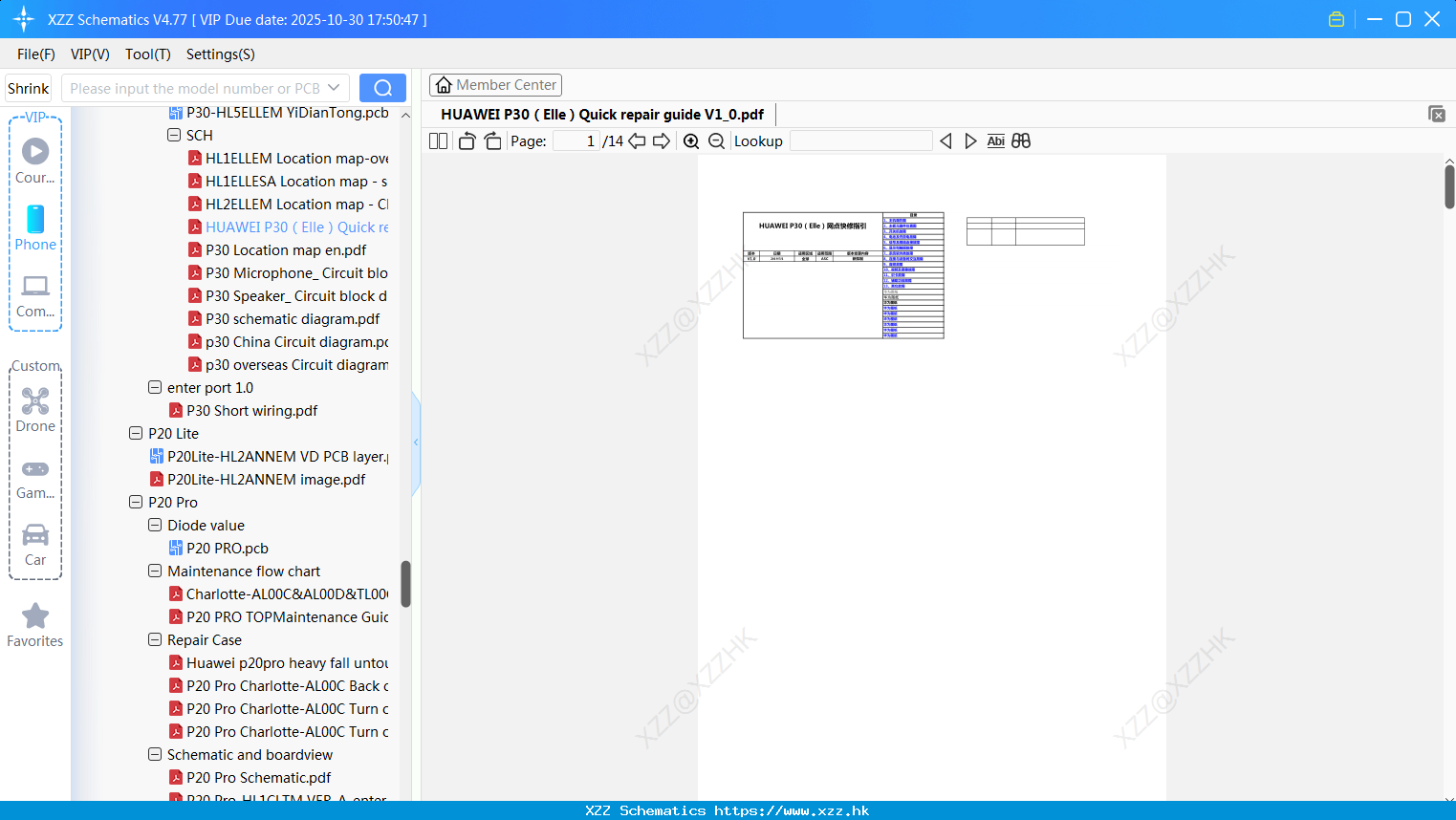Collapse the enter port 1.0 folder

[x=155, y=388]
